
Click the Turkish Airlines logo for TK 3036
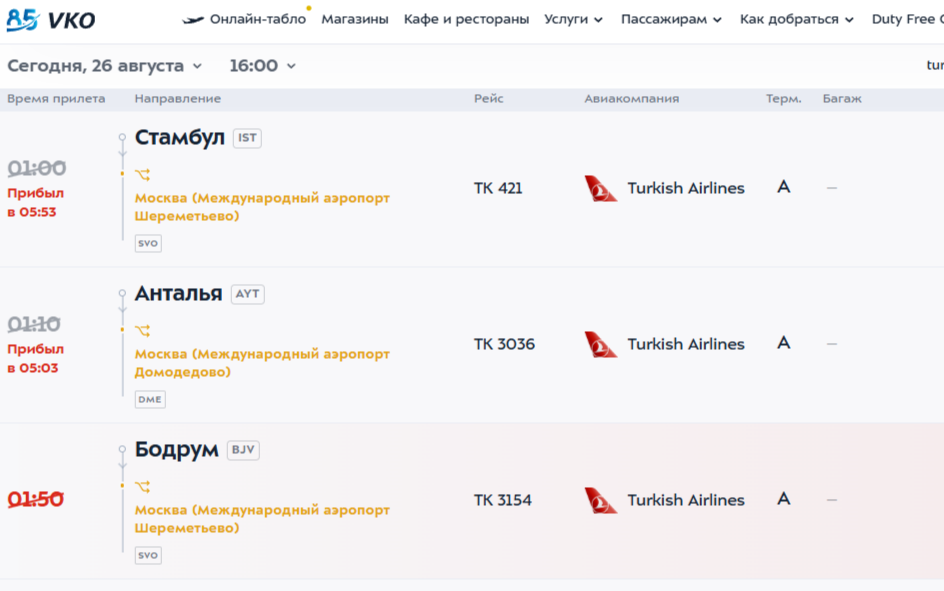(600, 344)
